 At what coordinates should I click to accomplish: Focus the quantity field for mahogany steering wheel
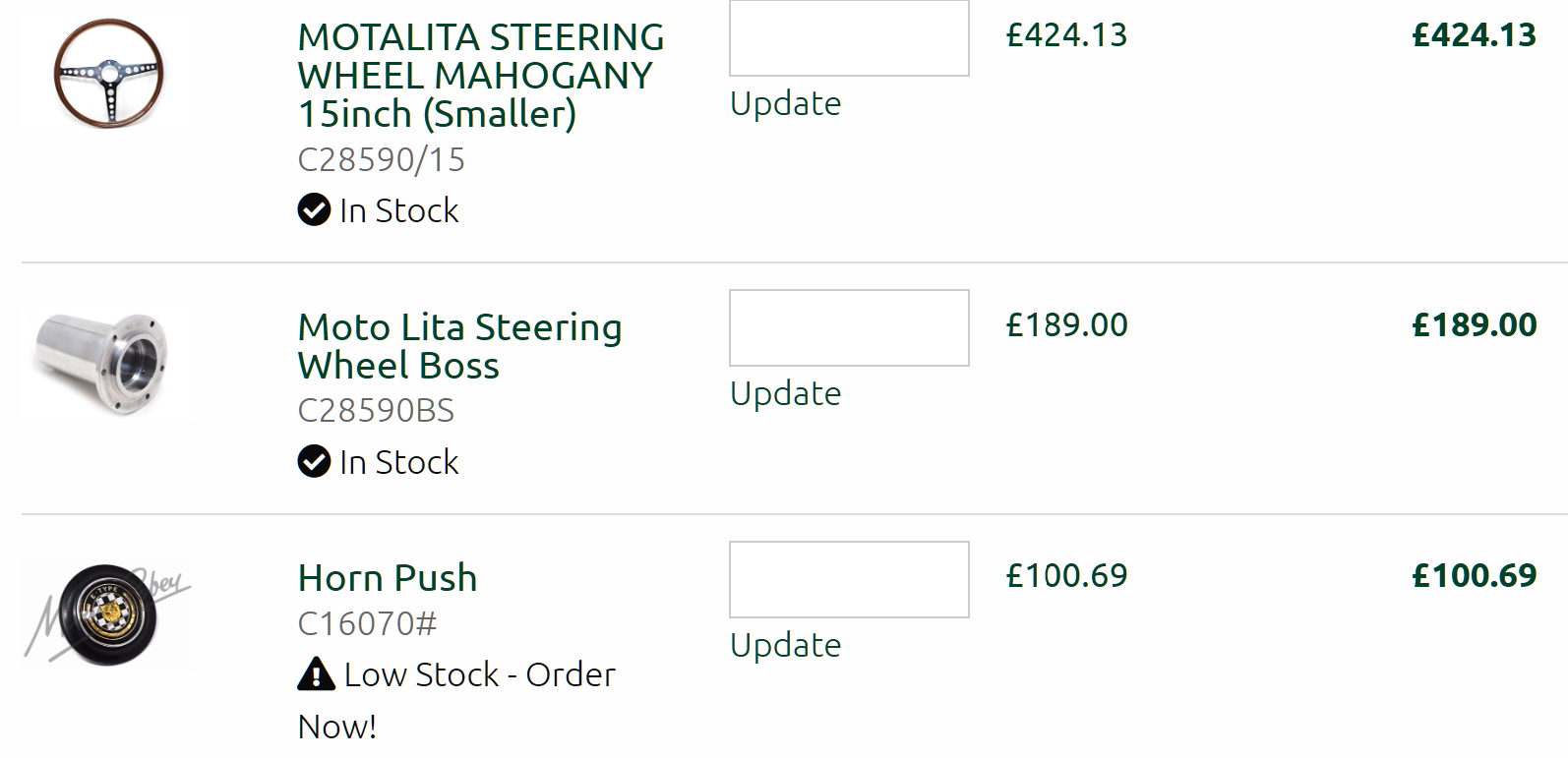(848, 38)
